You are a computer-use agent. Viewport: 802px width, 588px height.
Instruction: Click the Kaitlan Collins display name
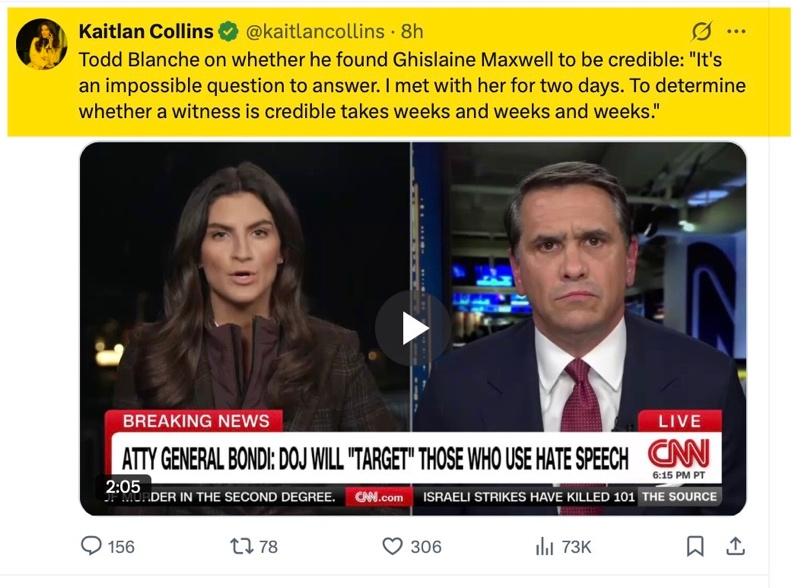tap(144, 31)
